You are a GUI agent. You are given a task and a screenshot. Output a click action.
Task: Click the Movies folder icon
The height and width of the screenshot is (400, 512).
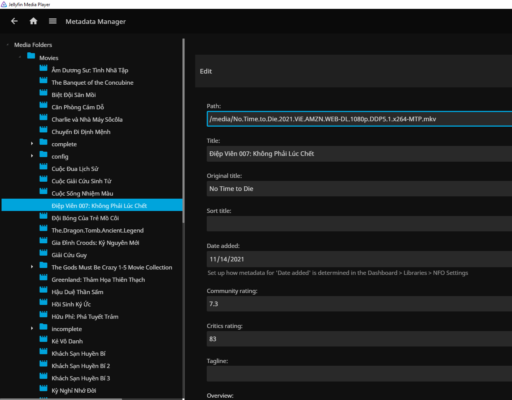tap(31, 56)
